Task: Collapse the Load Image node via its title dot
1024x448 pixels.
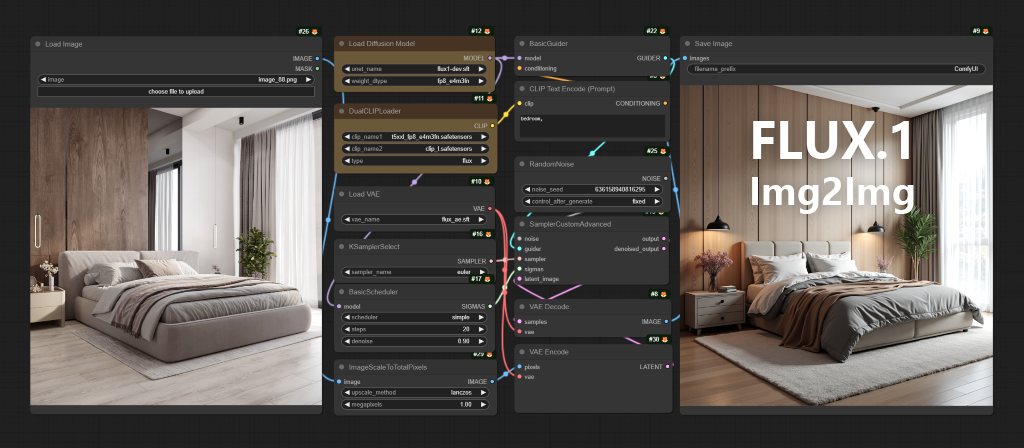Action: tap(37, 44)
